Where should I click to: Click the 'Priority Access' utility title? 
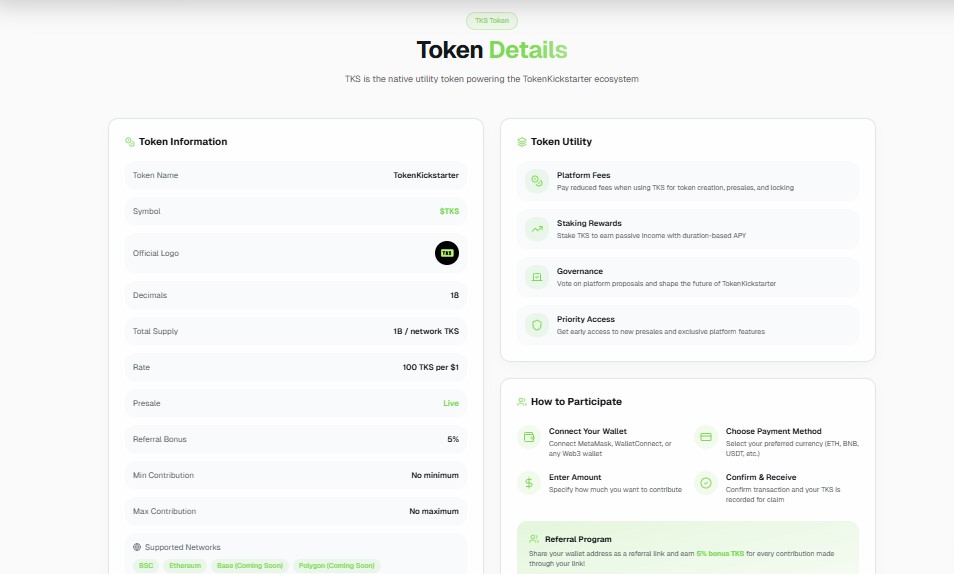click(585, 320)
